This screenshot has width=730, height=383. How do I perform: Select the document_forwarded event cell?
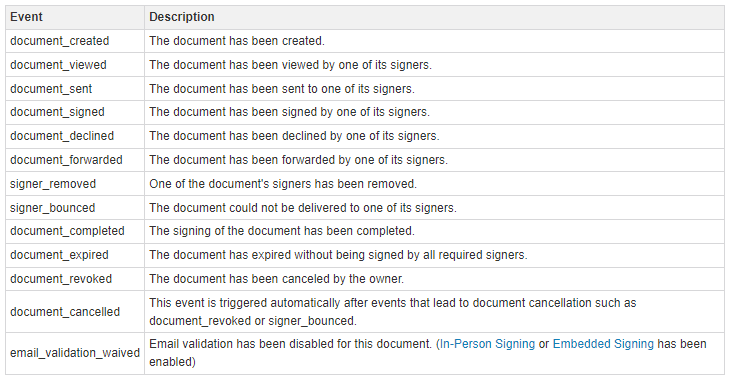(x=75, y=160)
